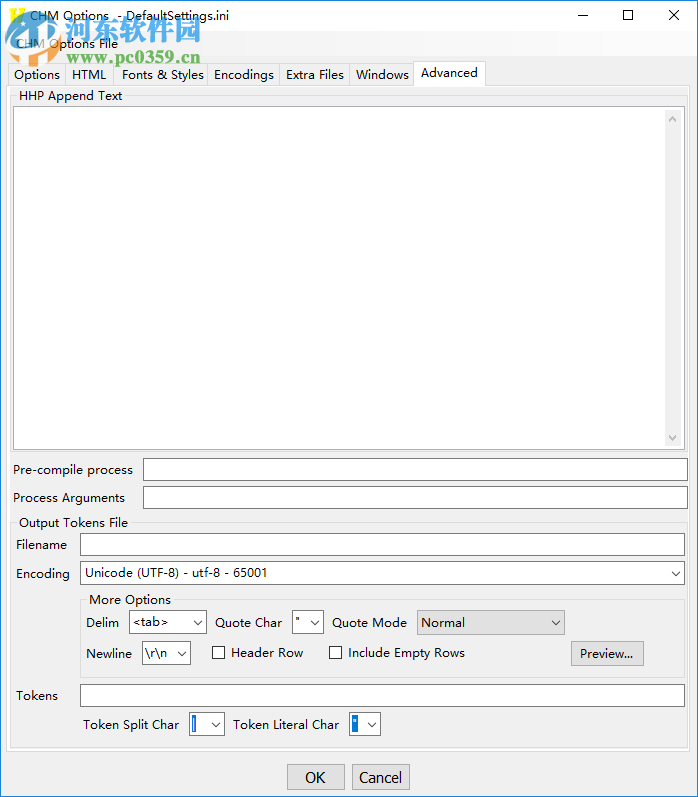
Task: Click the Cancel button
Action: 381,777
